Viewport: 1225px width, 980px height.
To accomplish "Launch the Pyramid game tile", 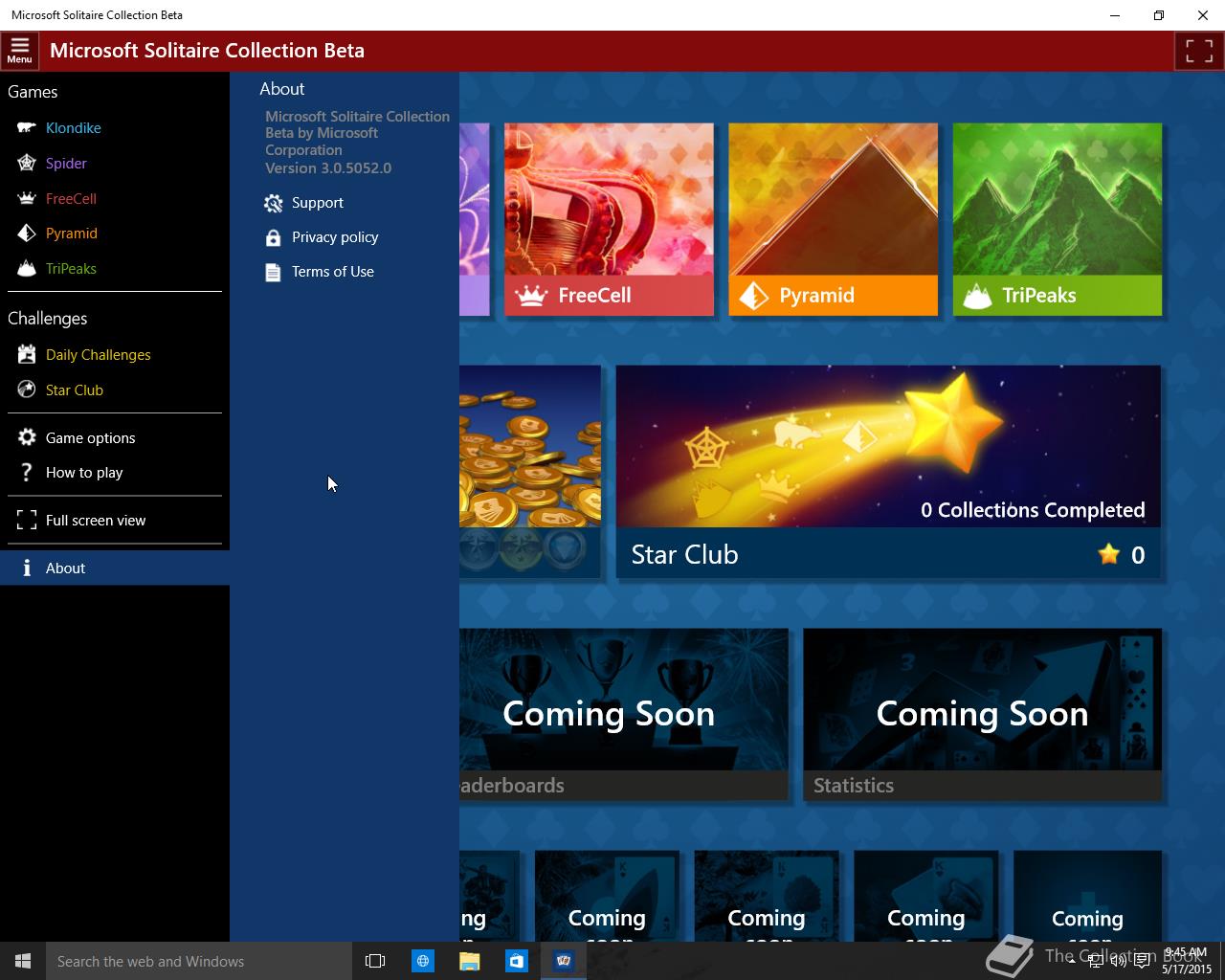I will click(x=833, y=219).
